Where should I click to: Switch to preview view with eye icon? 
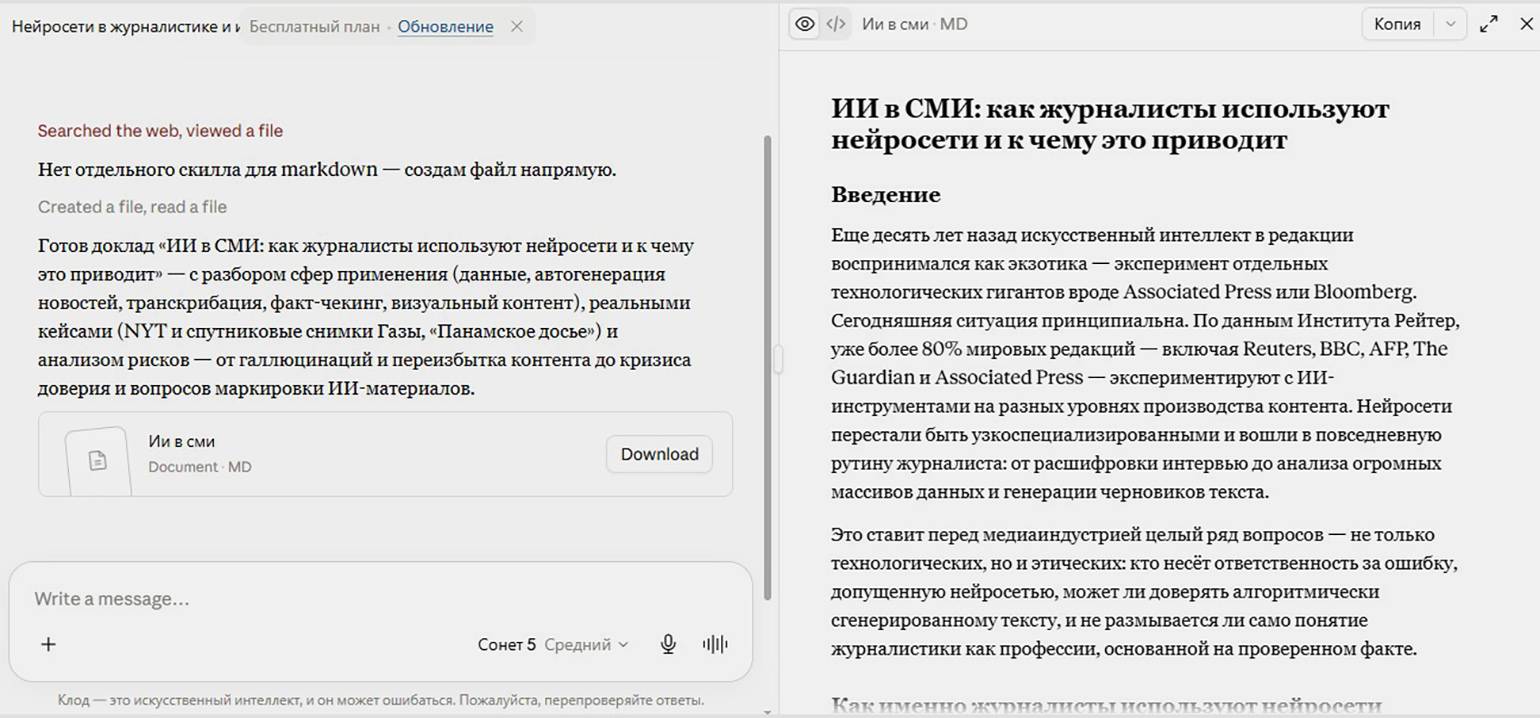805,24
